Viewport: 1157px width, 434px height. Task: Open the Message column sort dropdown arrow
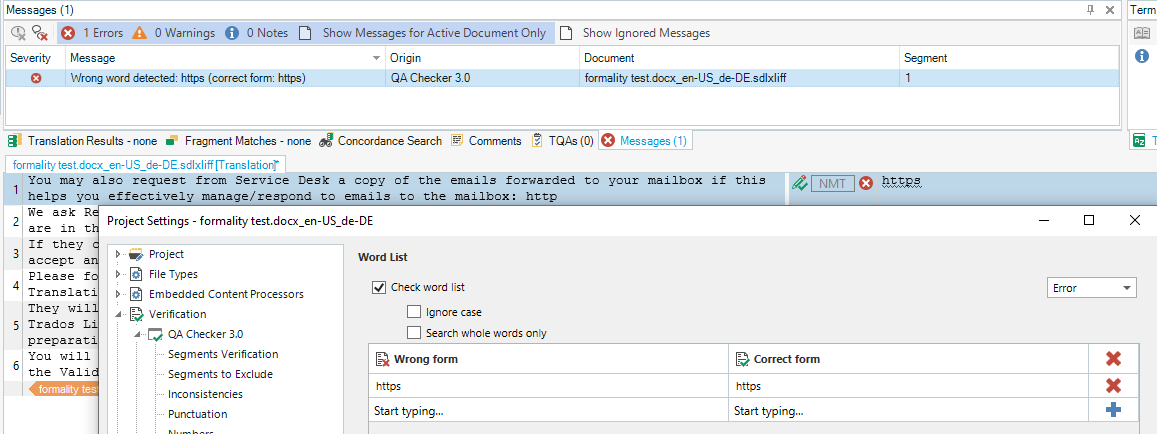[376, 58]
